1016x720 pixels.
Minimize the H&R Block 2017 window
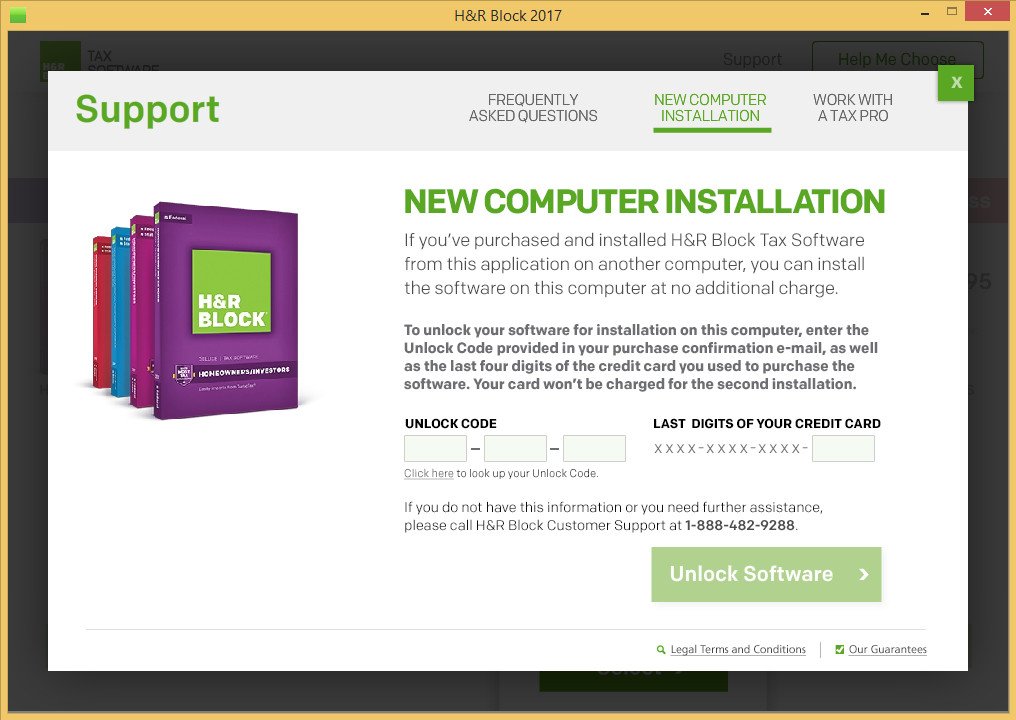[x=925, y=13]
